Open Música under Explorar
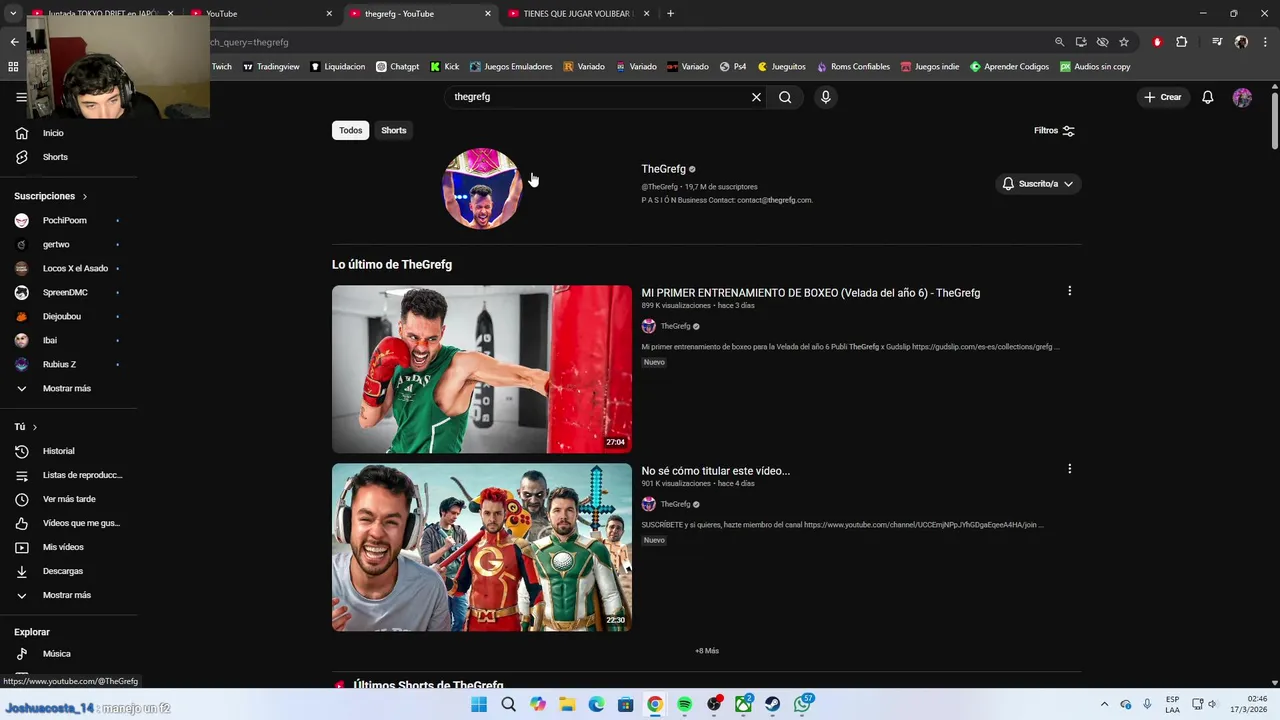 [56, 654]
